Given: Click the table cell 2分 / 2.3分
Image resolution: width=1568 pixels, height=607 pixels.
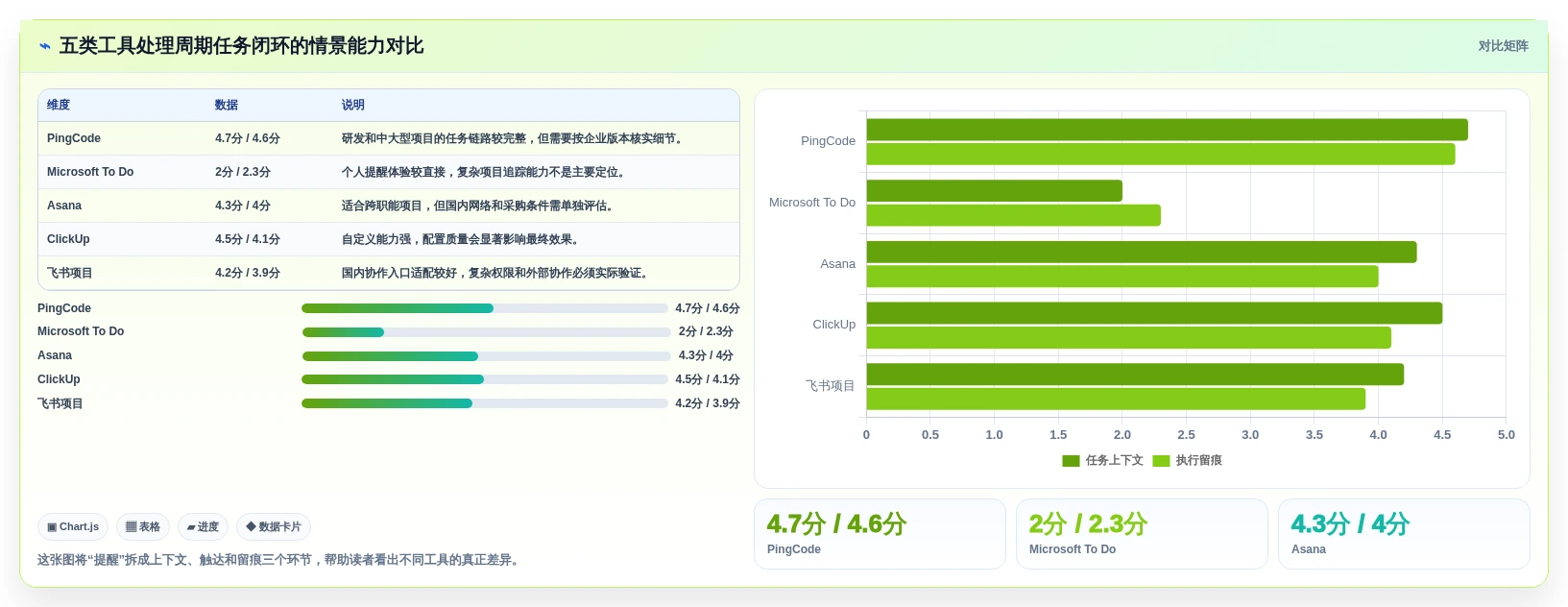Looking at the screenshot, I should coord(243,172).
